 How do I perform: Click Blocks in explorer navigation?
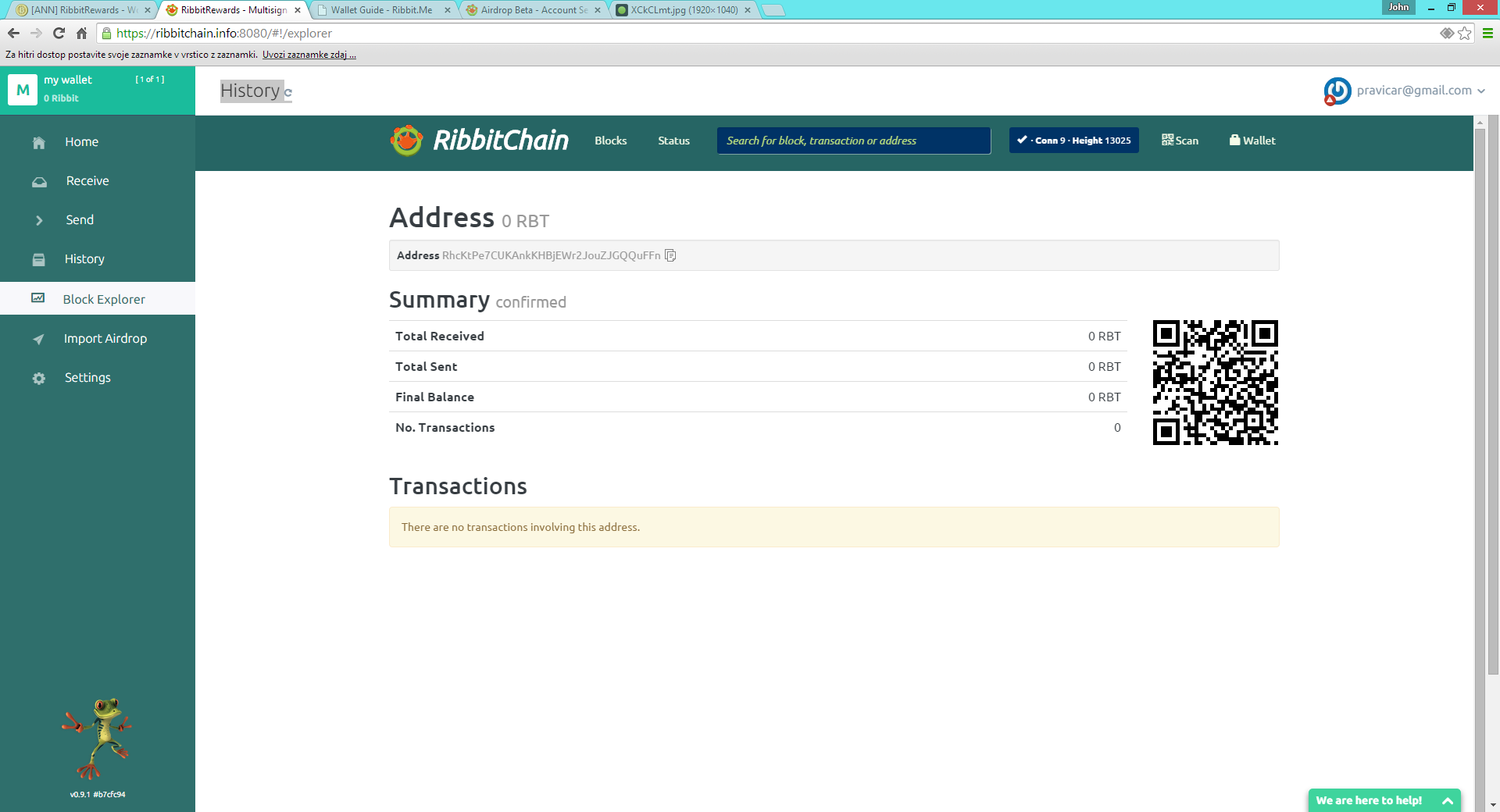(x=610, y=141)
